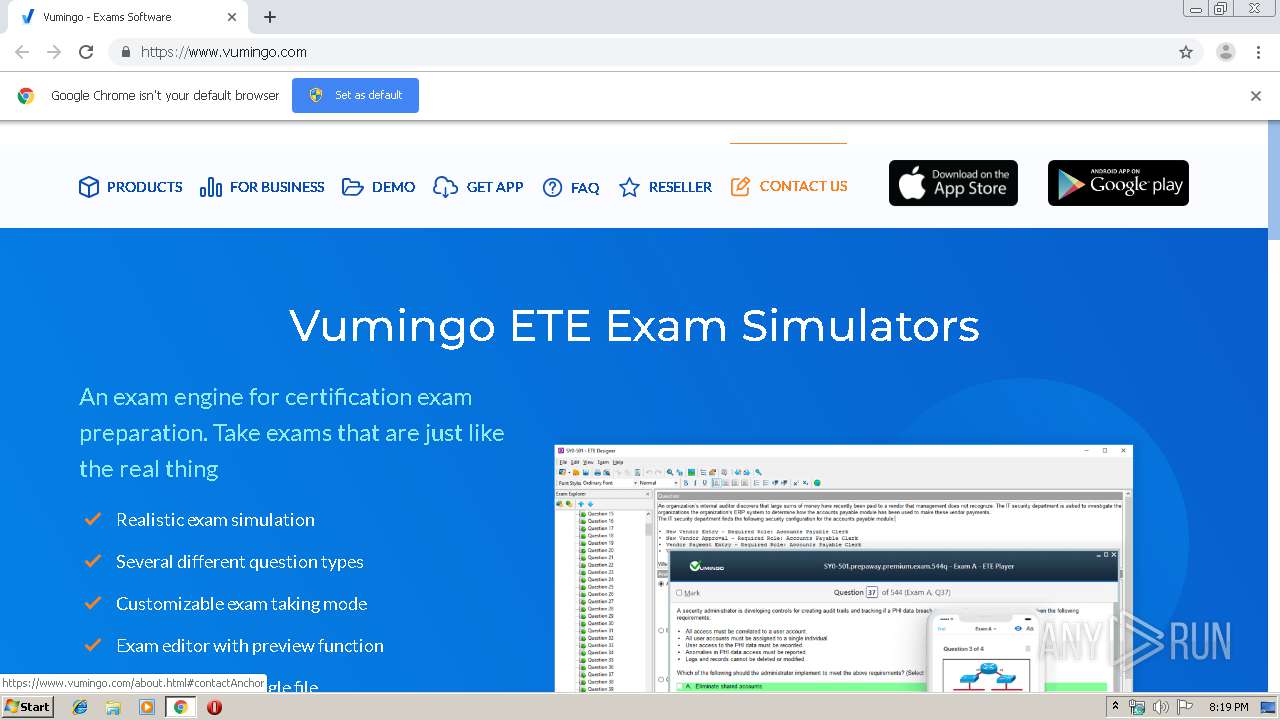Open the Chrome three-dot menu

tap(1258, 52)
